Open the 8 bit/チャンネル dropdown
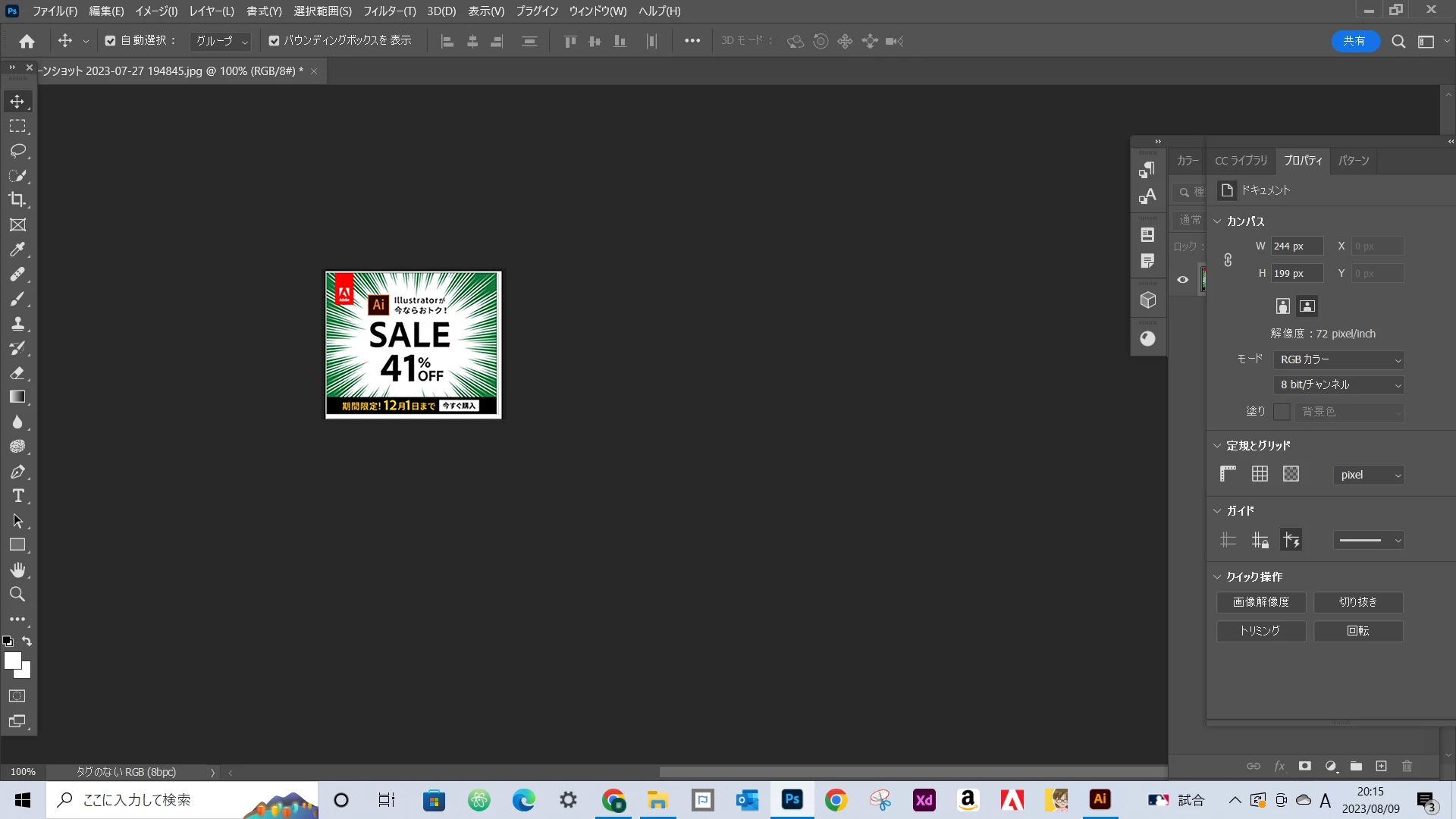The width and height of the screenshot is (1456, 819). point(1339,385)
